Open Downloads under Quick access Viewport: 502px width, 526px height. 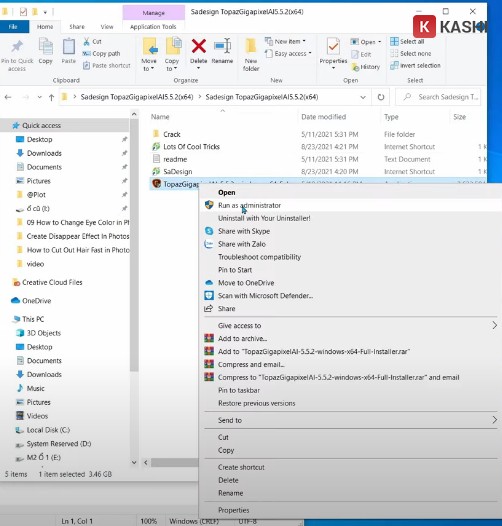click(x=44, y=153)
